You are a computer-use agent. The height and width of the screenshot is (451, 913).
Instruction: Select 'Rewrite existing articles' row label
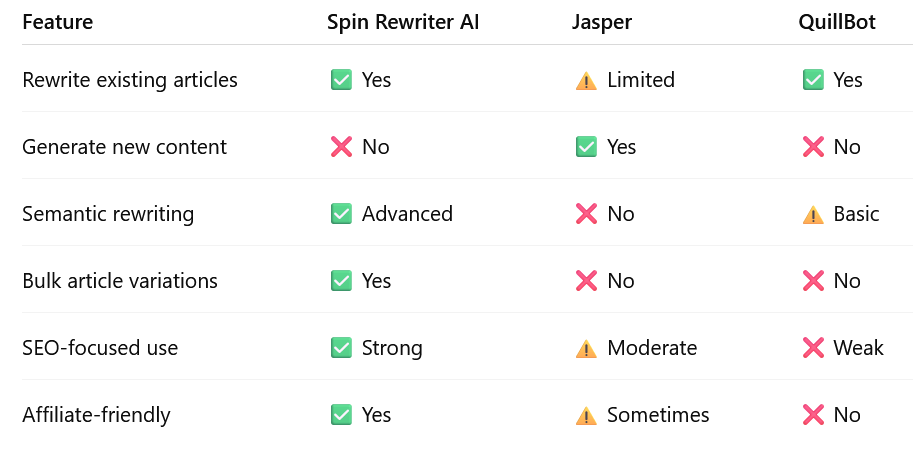point(130,80)
